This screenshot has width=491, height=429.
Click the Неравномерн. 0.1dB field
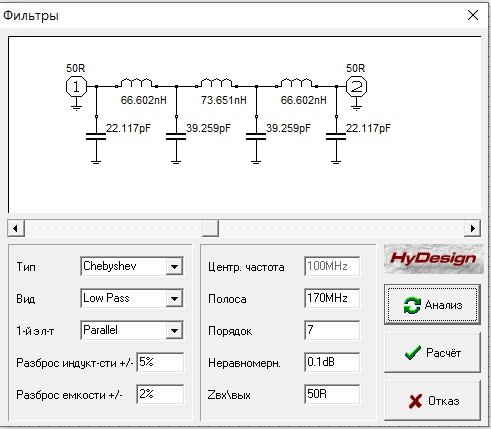click(332, 362)
